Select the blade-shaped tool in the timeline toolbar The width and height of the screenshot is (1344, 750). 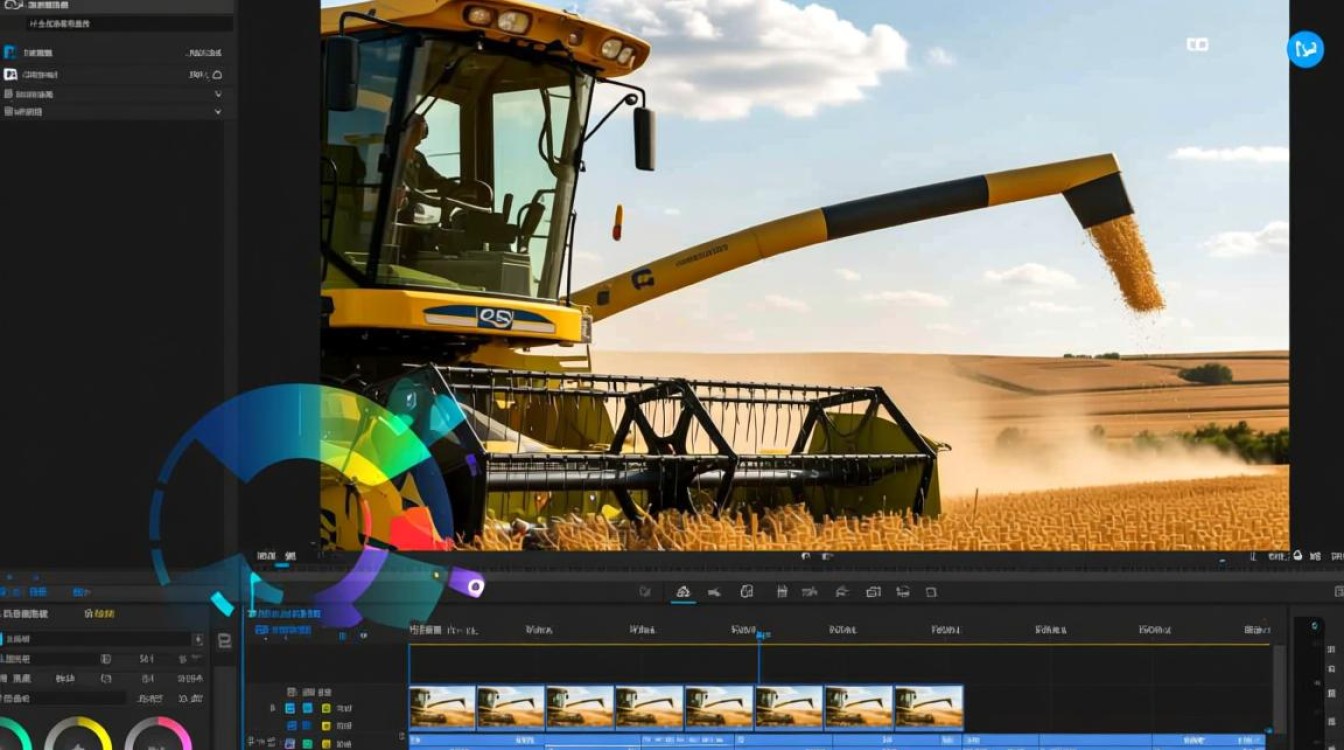coord(714,592)
